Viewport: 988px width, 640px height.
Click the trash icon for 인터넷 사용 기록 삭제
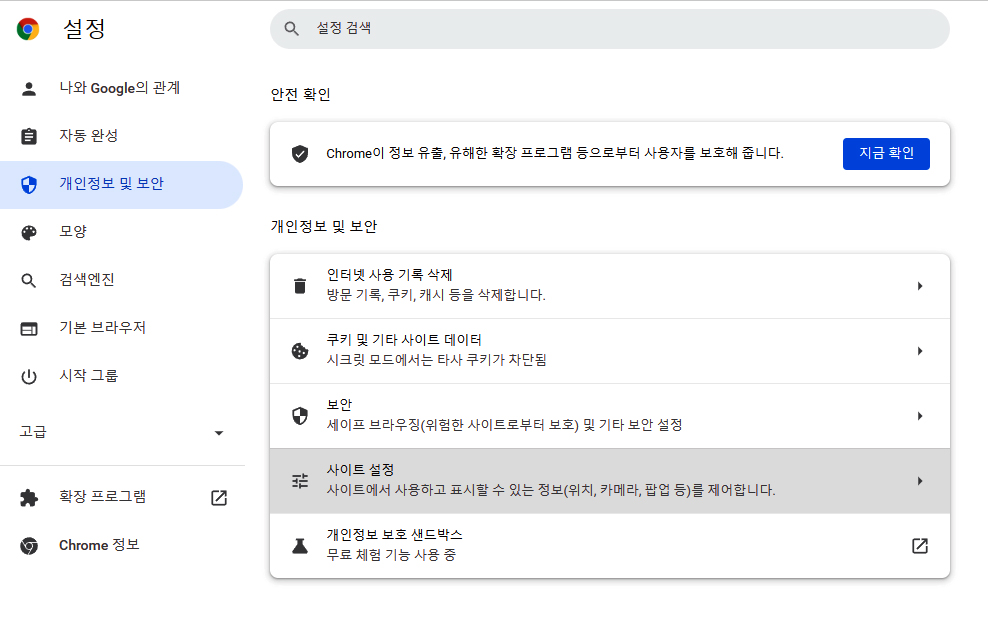click(299, 286)
